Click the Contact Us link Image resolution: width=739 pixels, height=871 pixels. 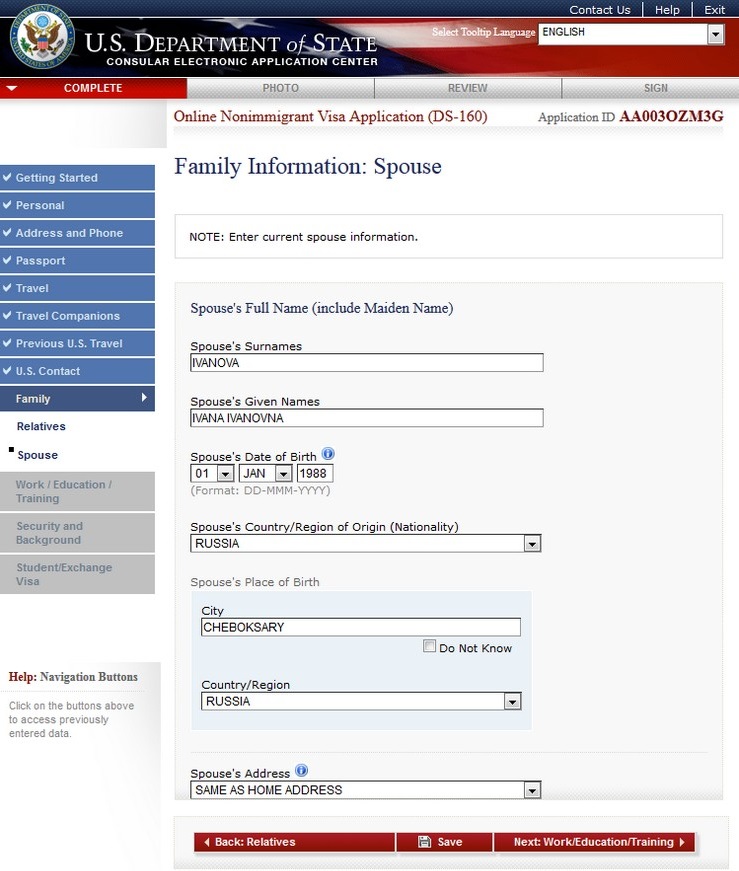pyautogui.click(x=600, y=9)
